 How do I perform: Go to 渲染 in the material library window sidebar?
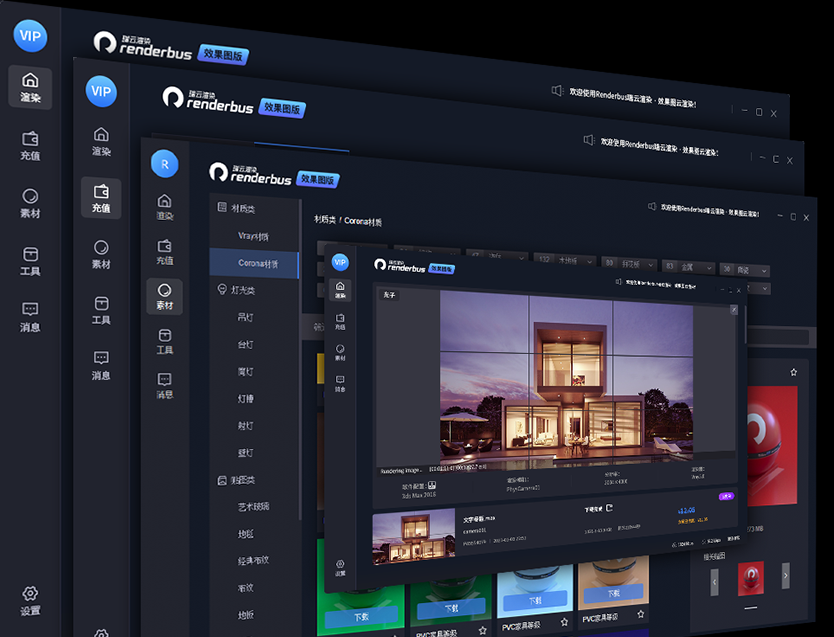[x=165, y=207]
